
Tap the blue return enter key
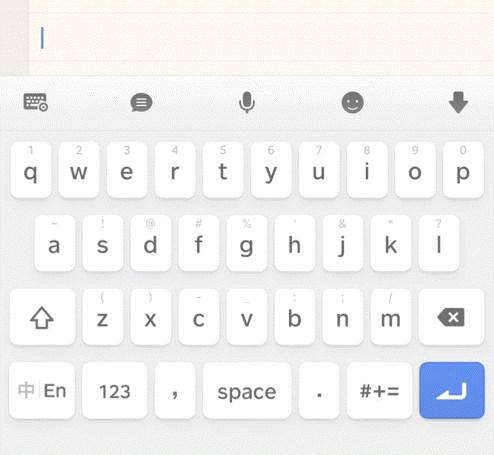pyautogui.click(x=452, y=390)
